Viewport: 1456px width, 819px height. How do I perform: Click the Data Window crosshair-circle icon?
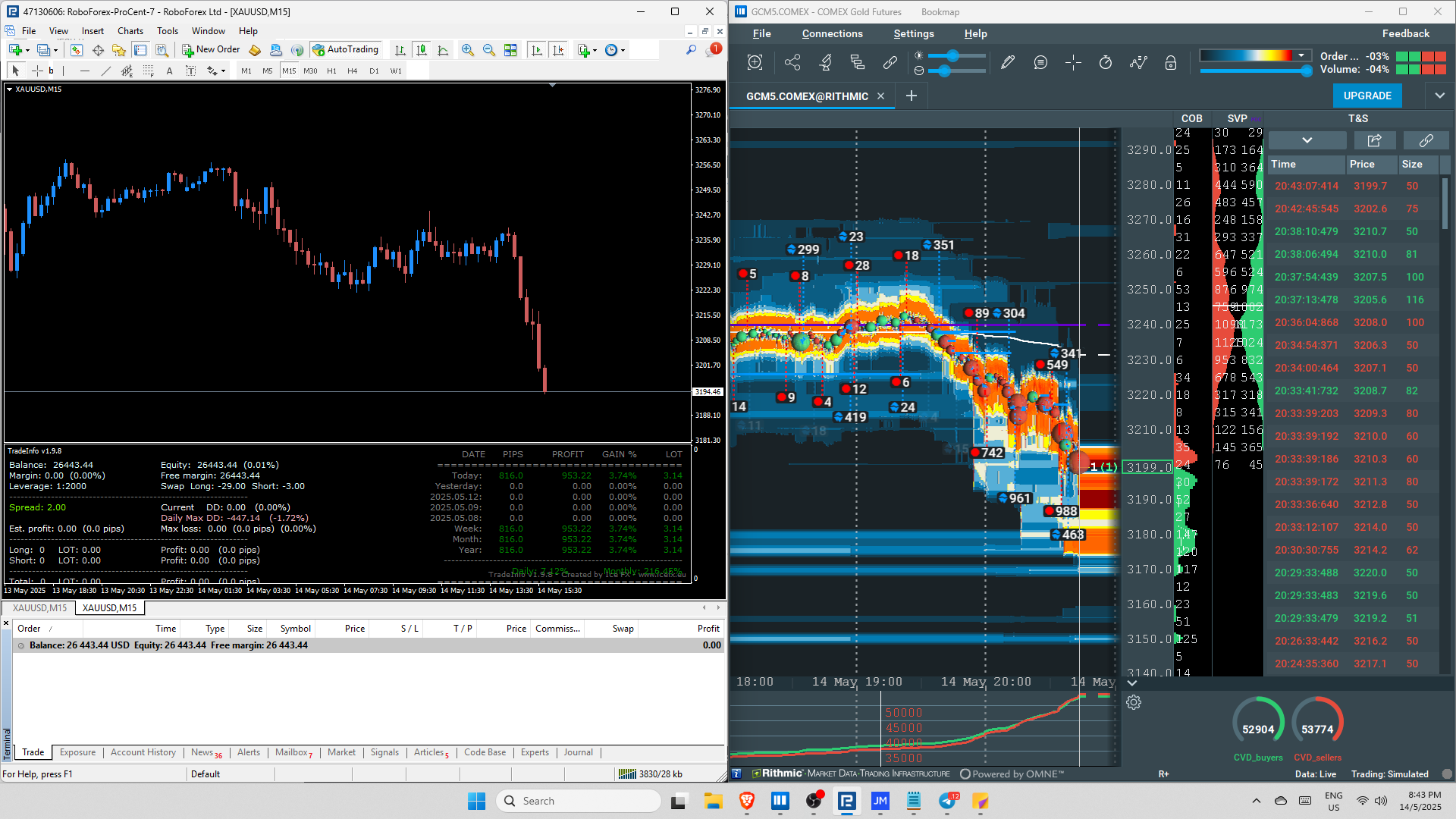point(98,50)
